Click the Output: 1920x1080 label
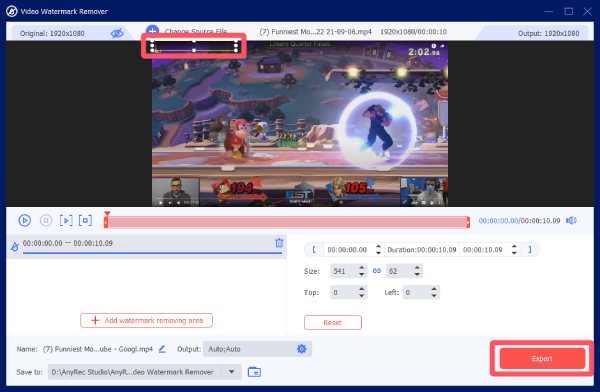 point(548,33)
